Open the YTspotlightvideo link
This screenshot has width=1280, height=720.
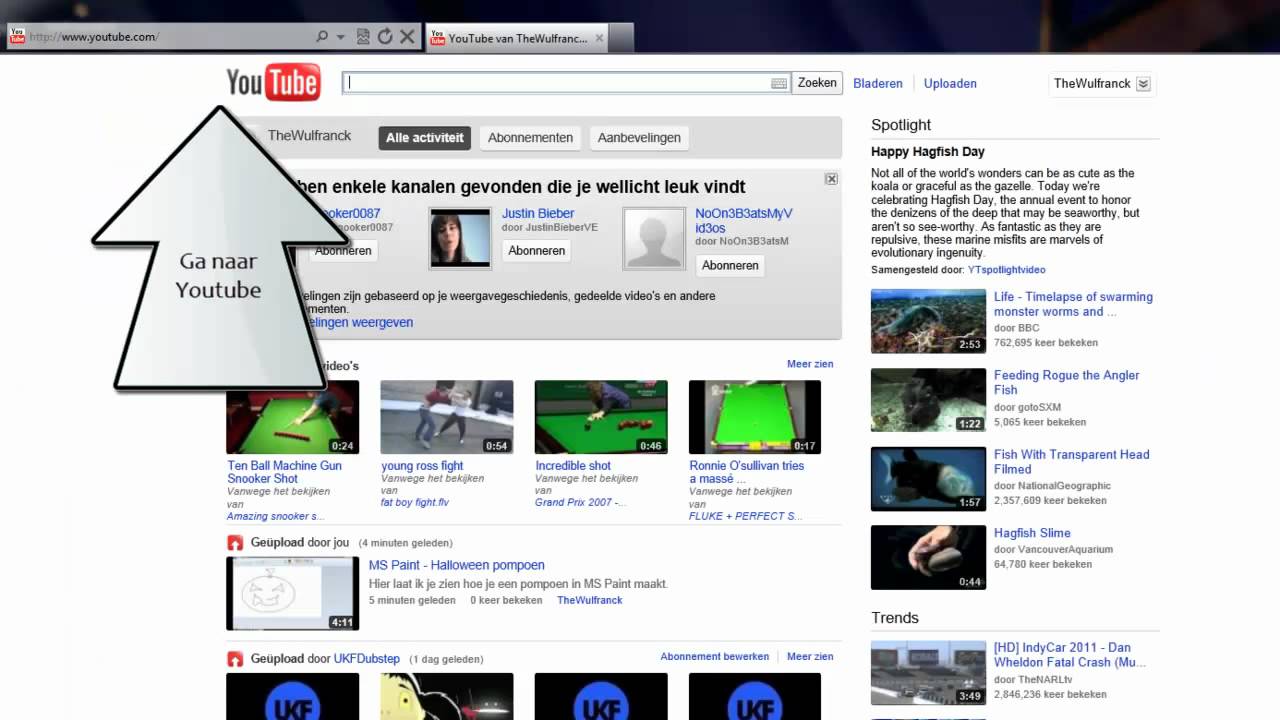(1007, 270)
